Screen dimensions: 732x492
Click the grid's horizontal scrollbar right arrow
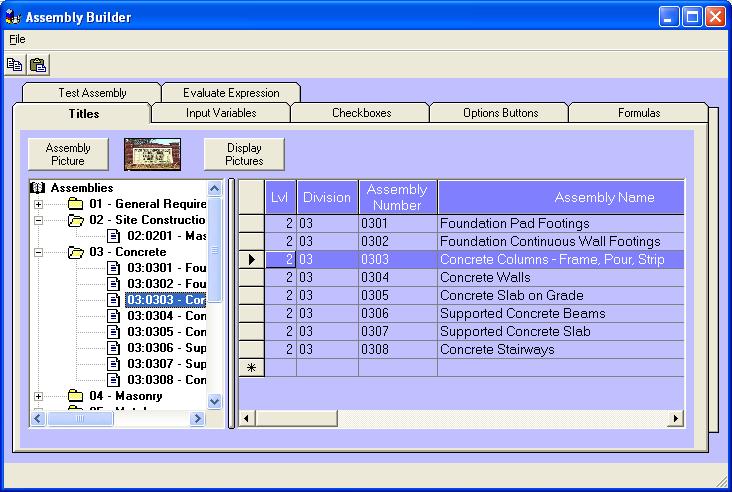tap(676, 418)
